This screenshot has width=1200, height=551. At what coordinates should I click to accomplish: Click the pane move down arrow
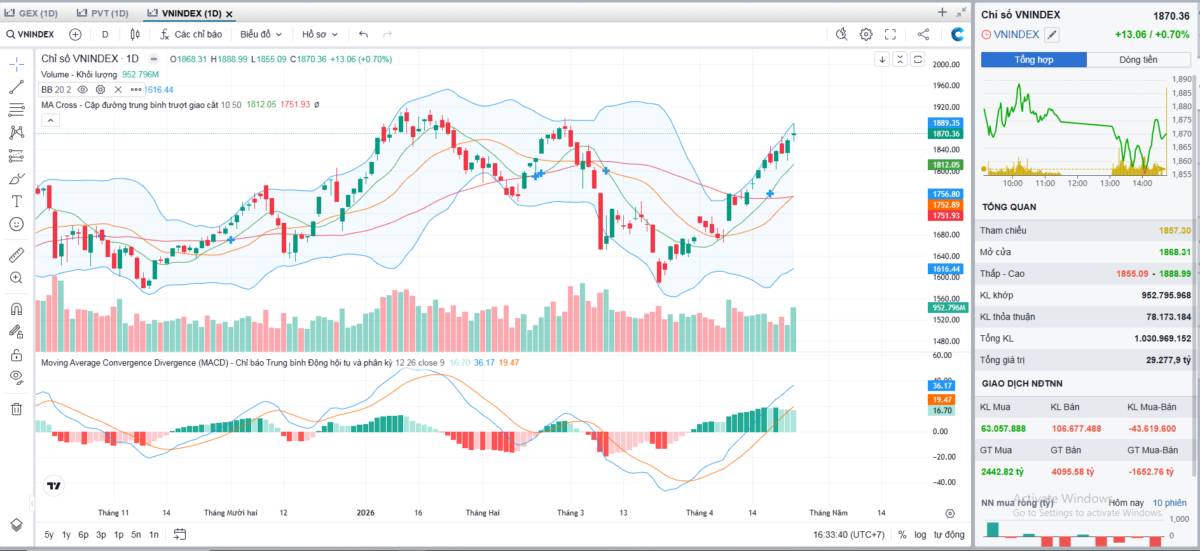click(x=882, y=59)
